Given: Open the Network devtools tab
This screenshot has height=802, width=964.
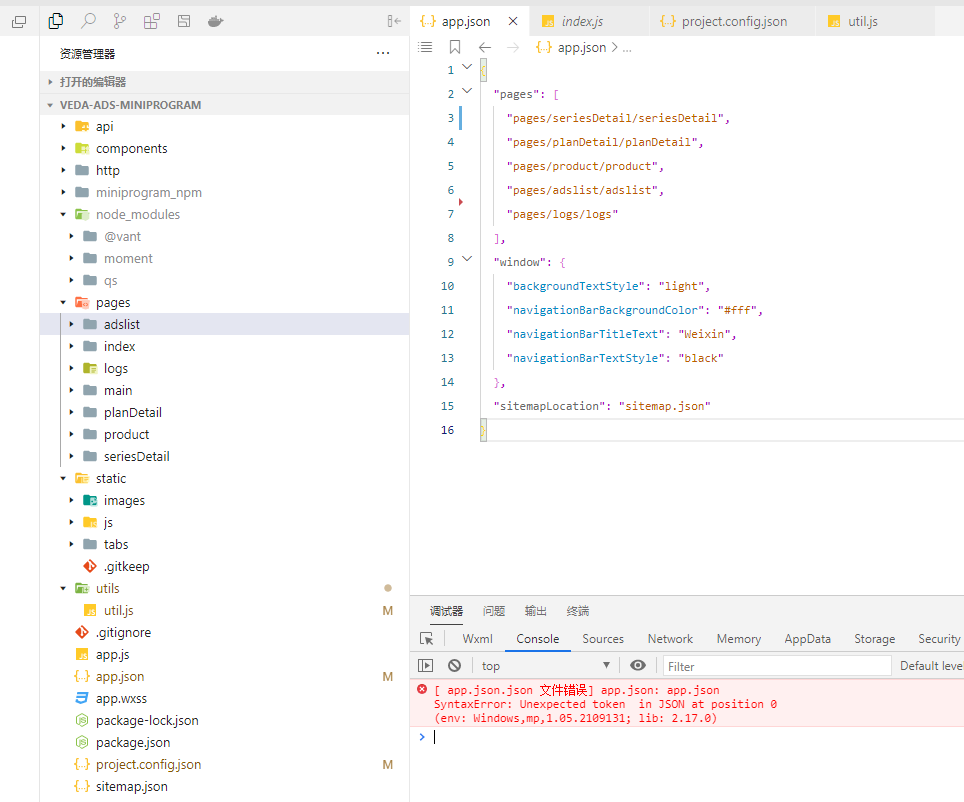Looking at the screenshot, I should coord(670,639).
